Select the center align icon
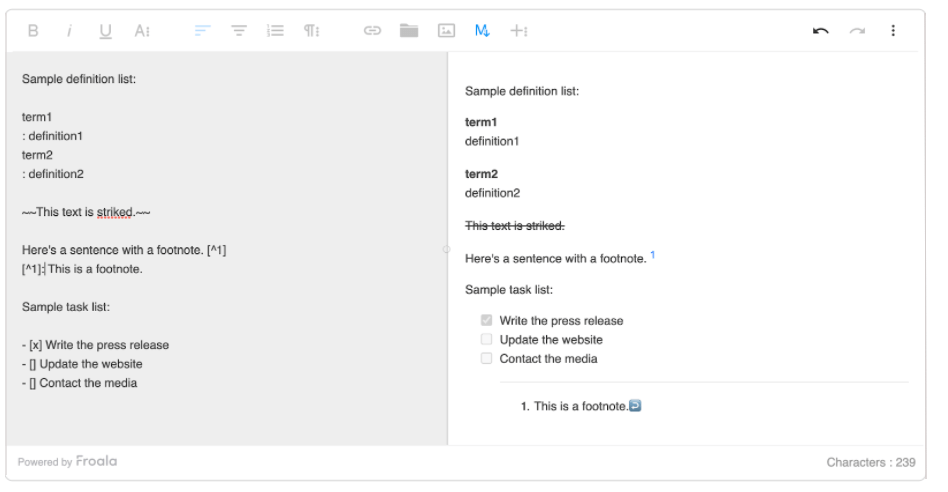Screen dimensions: 948x492 pyautogui.click(x=239, y=31)
